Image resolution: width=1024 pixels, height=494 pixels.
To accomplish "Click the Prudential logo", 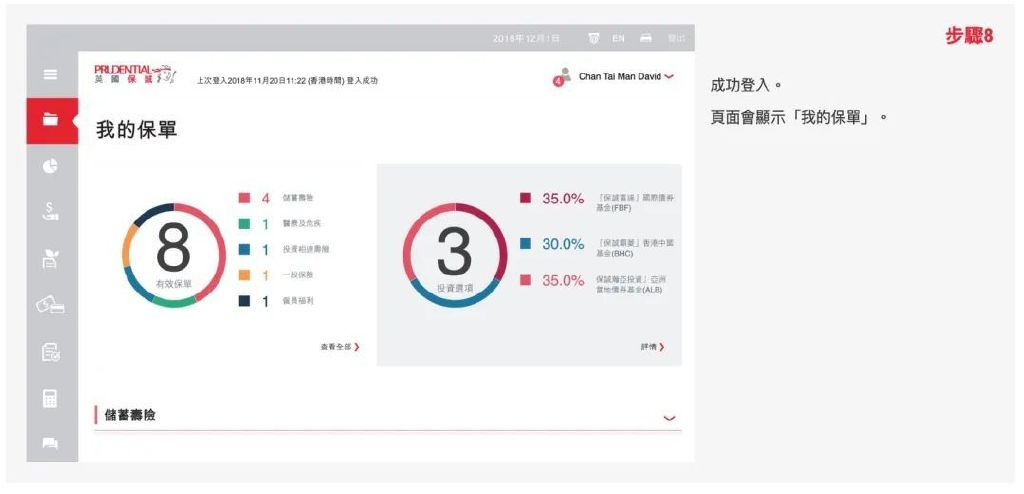I will [x=135, y=74].
